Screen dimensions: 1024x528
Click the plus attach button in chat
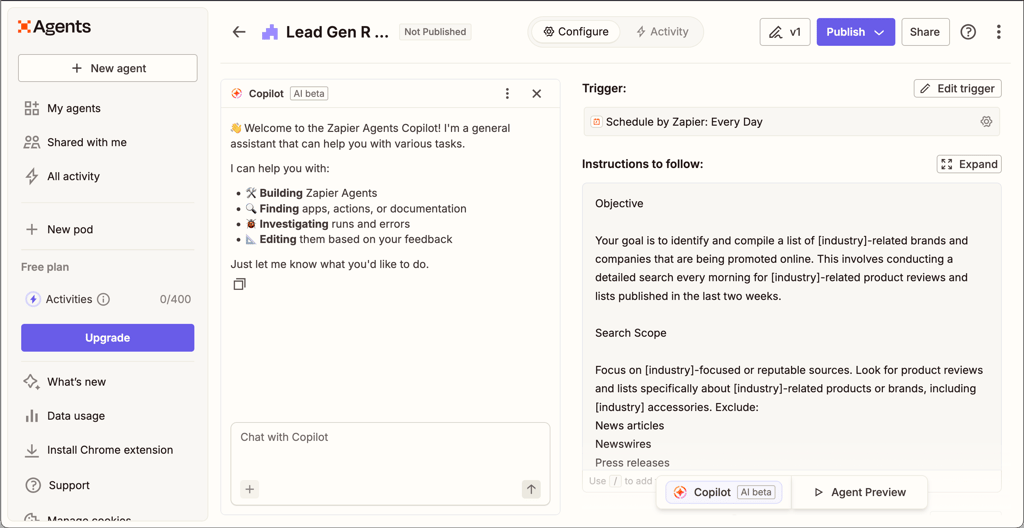tap(249, 489)
